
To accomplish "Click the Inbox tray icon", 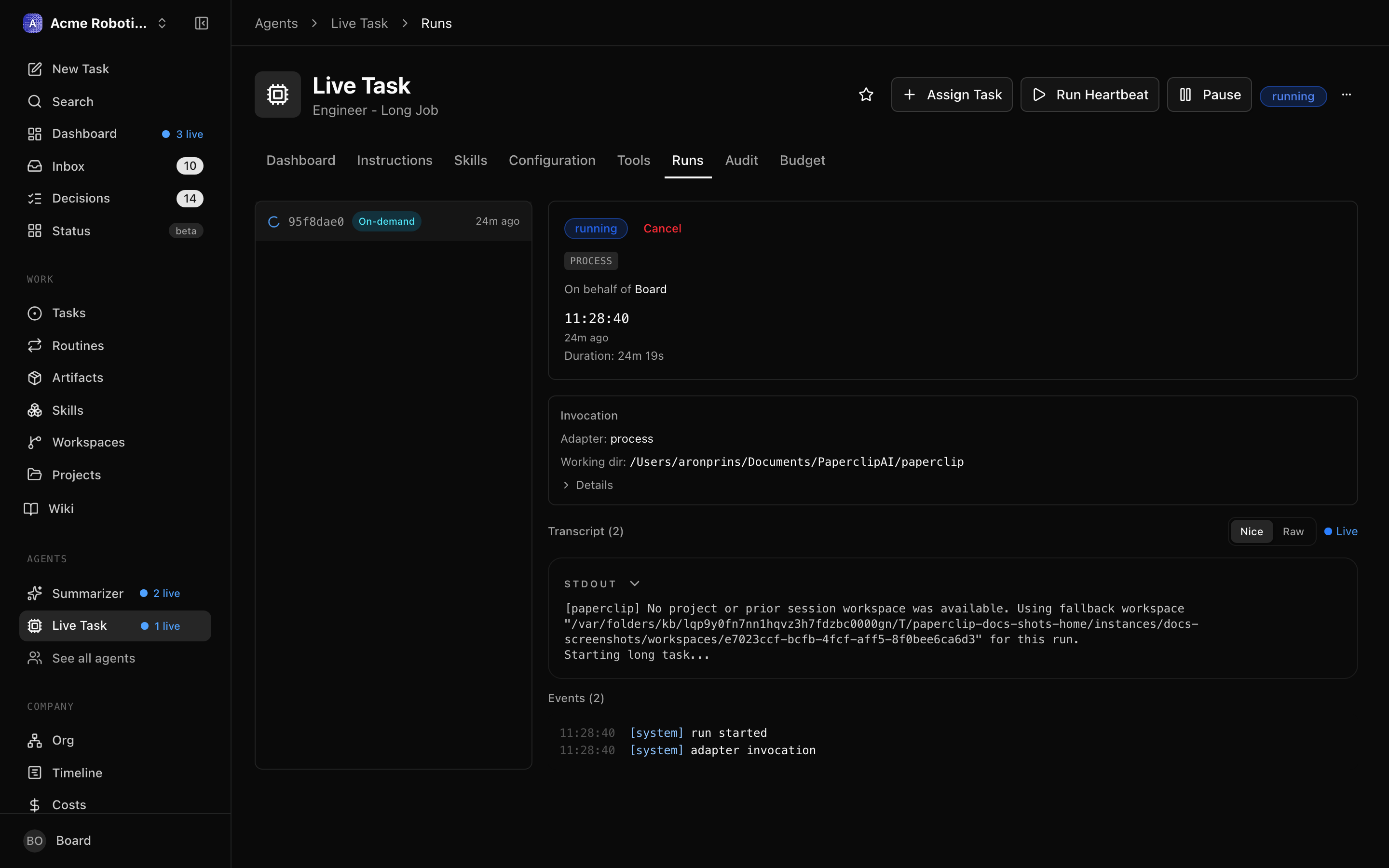I will tap(34, 166).
